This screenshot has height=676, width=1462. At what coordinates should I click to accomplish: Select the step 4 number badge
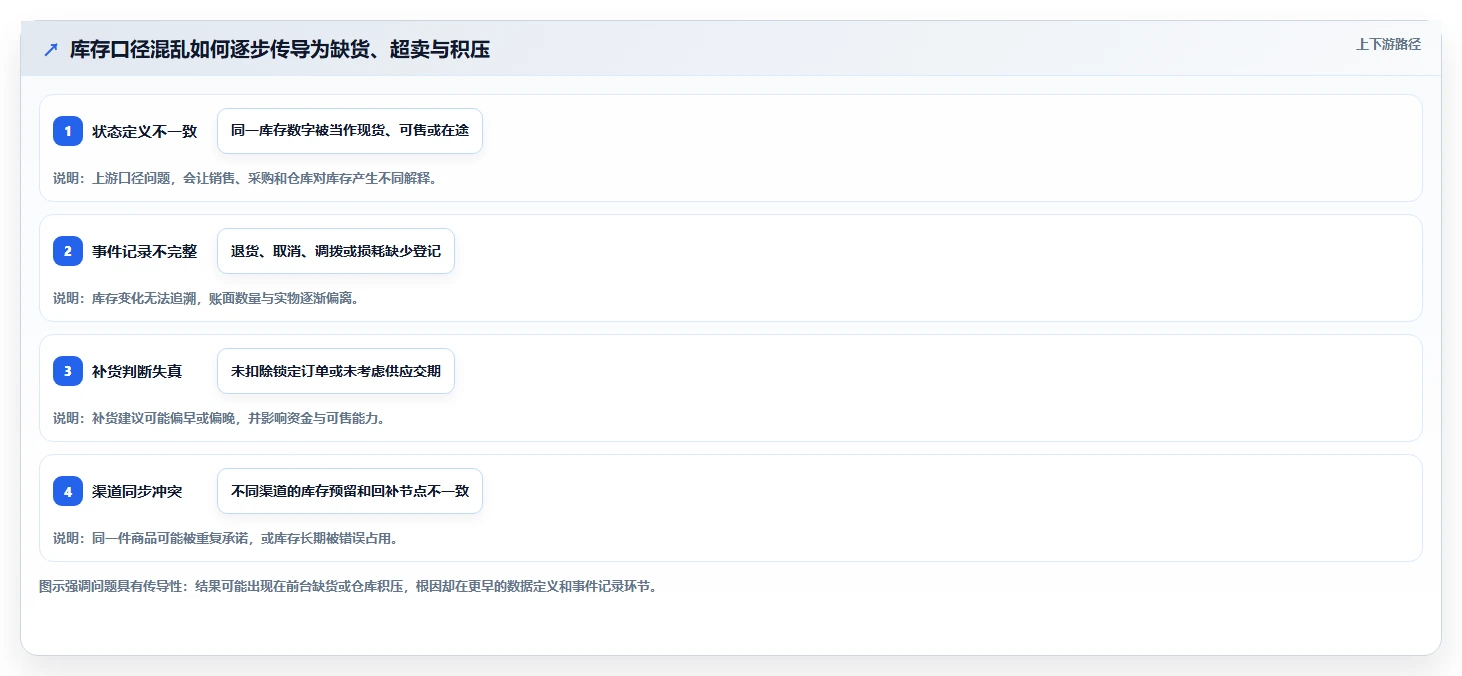tap(68, 491)
